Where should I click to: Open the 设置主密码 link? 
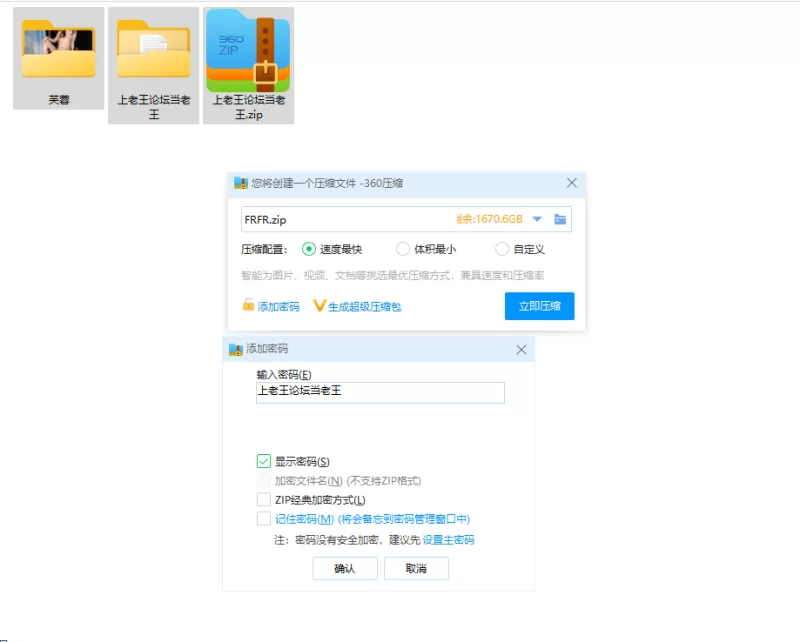pyautogui.click(x=448, y=540)
